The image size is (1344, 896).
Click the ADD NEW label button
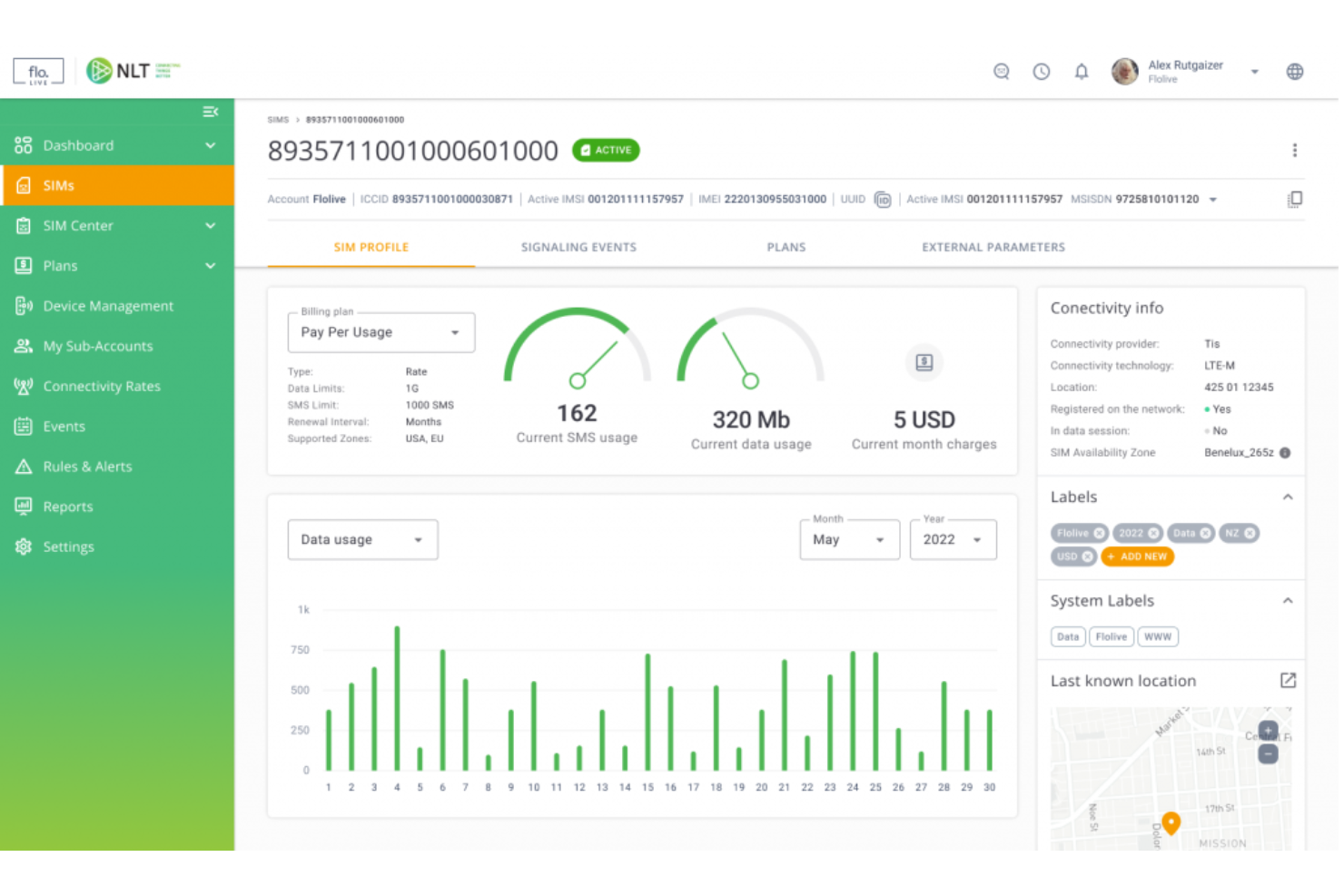[1137, 556]
